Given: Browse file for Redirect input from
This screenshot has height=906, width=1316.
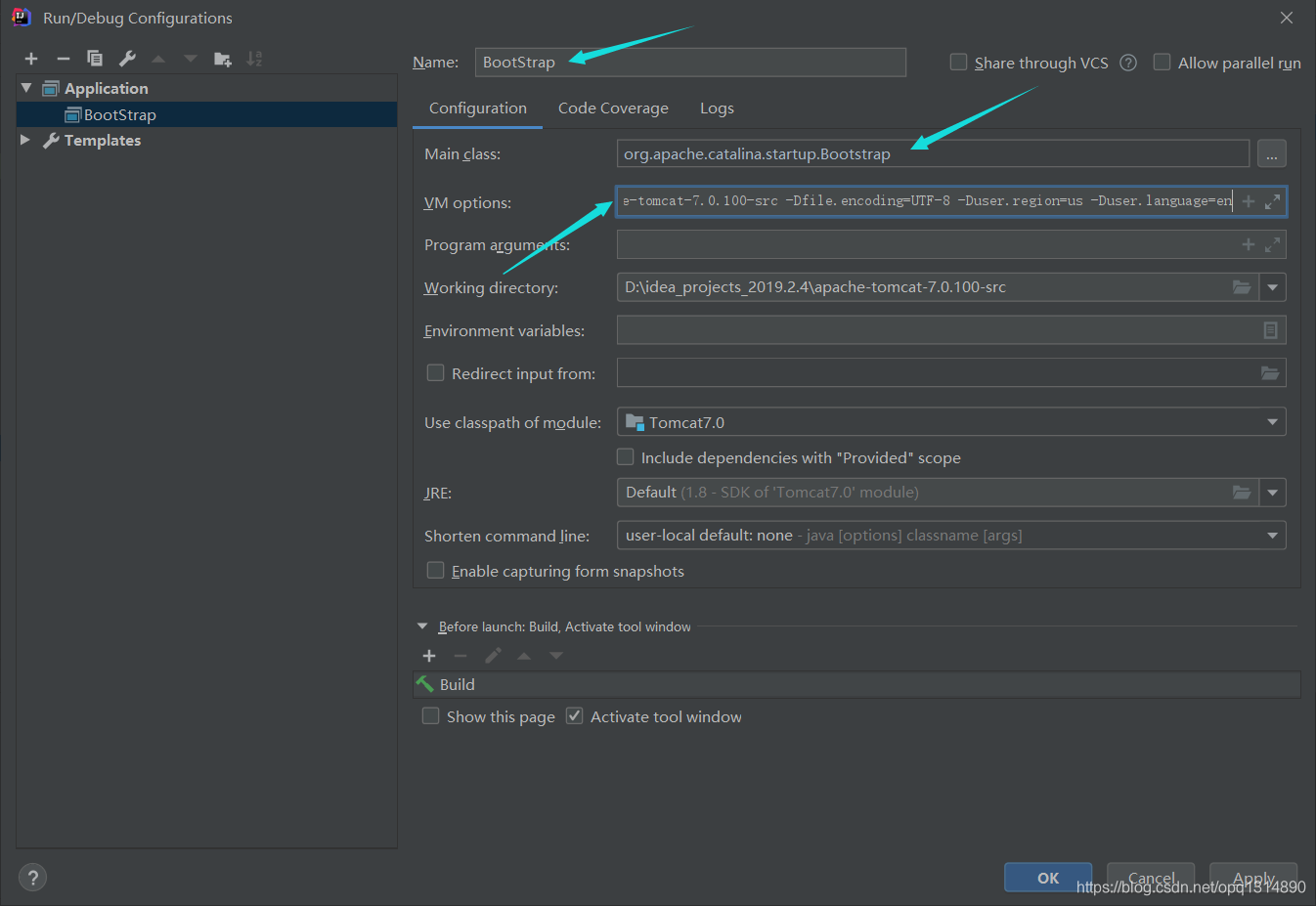Looking at the screenshot, I should [1269, 372].
